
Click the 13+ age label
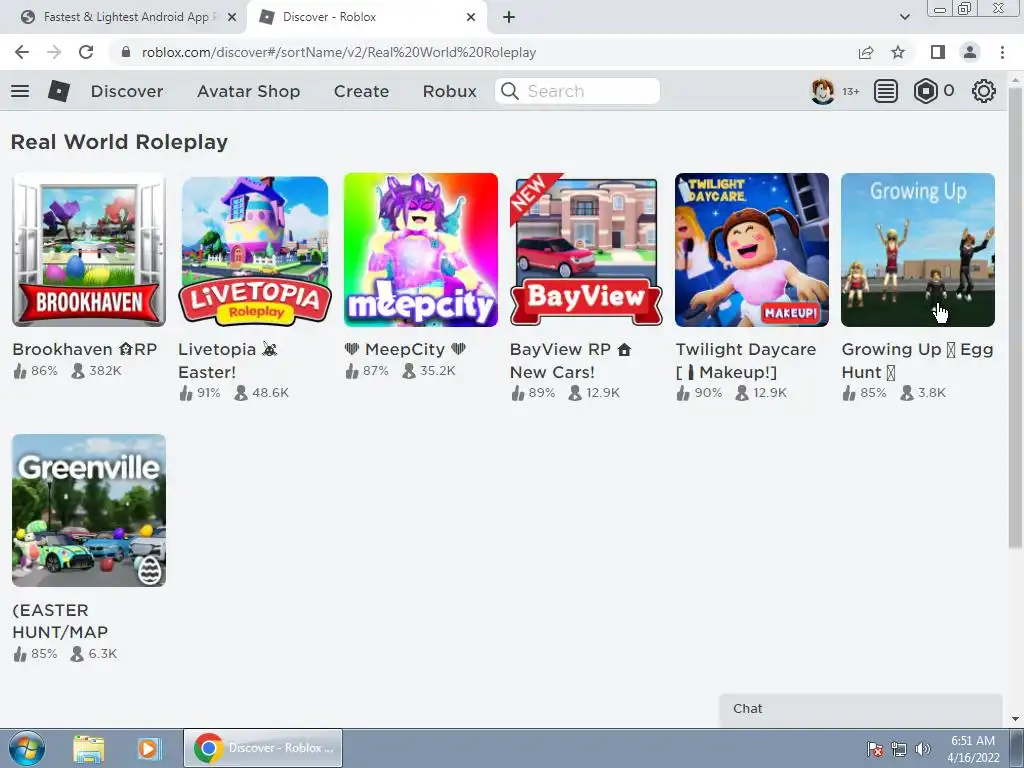click(850, 91)
